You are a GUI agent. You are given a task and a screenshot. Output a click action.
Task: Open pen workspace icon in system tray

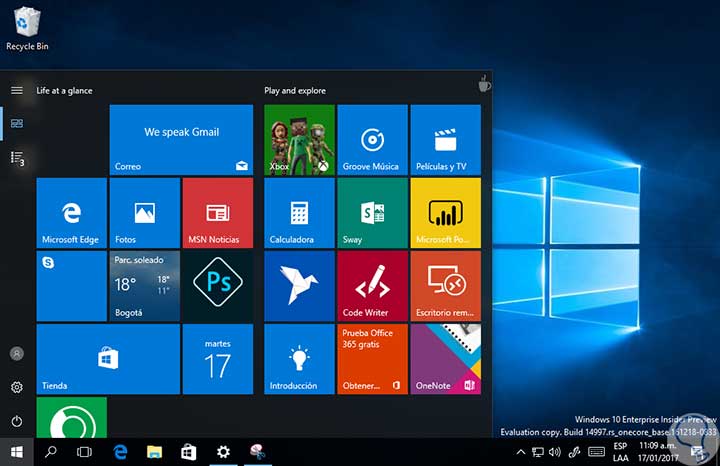[x=574, y=452]
